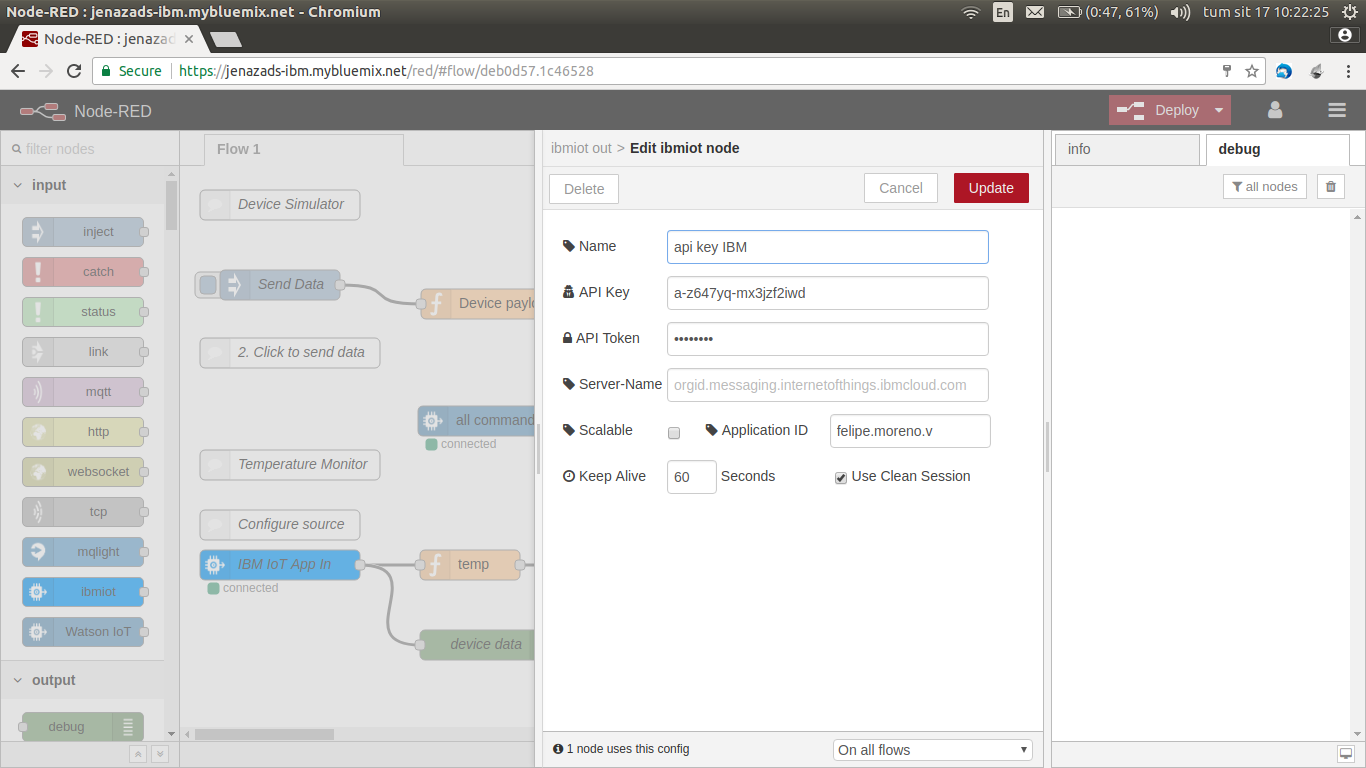Click the Application ID input field
The height and width of the screenshot is (768, 1366).
[910, 431]
